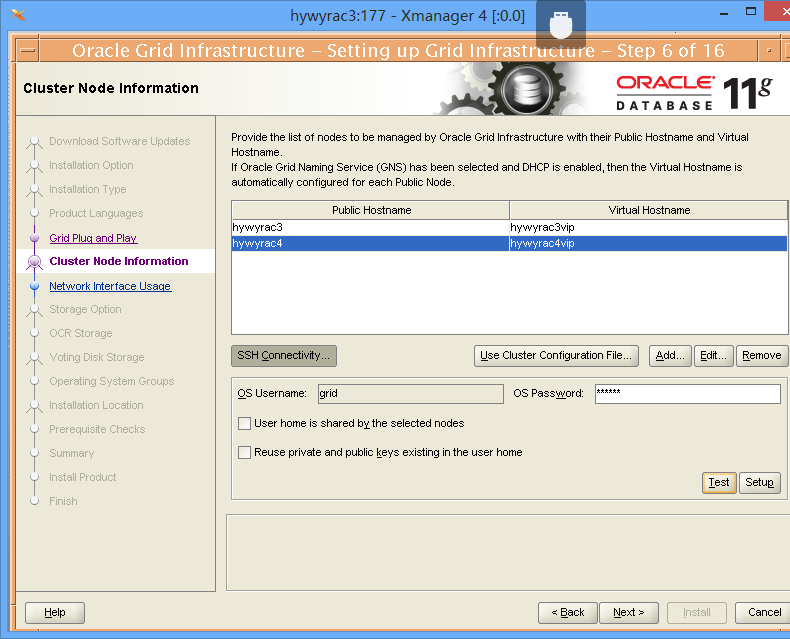790x639 pixels.
Task: Remove the selected cluster node
Action: pos(761,356)
